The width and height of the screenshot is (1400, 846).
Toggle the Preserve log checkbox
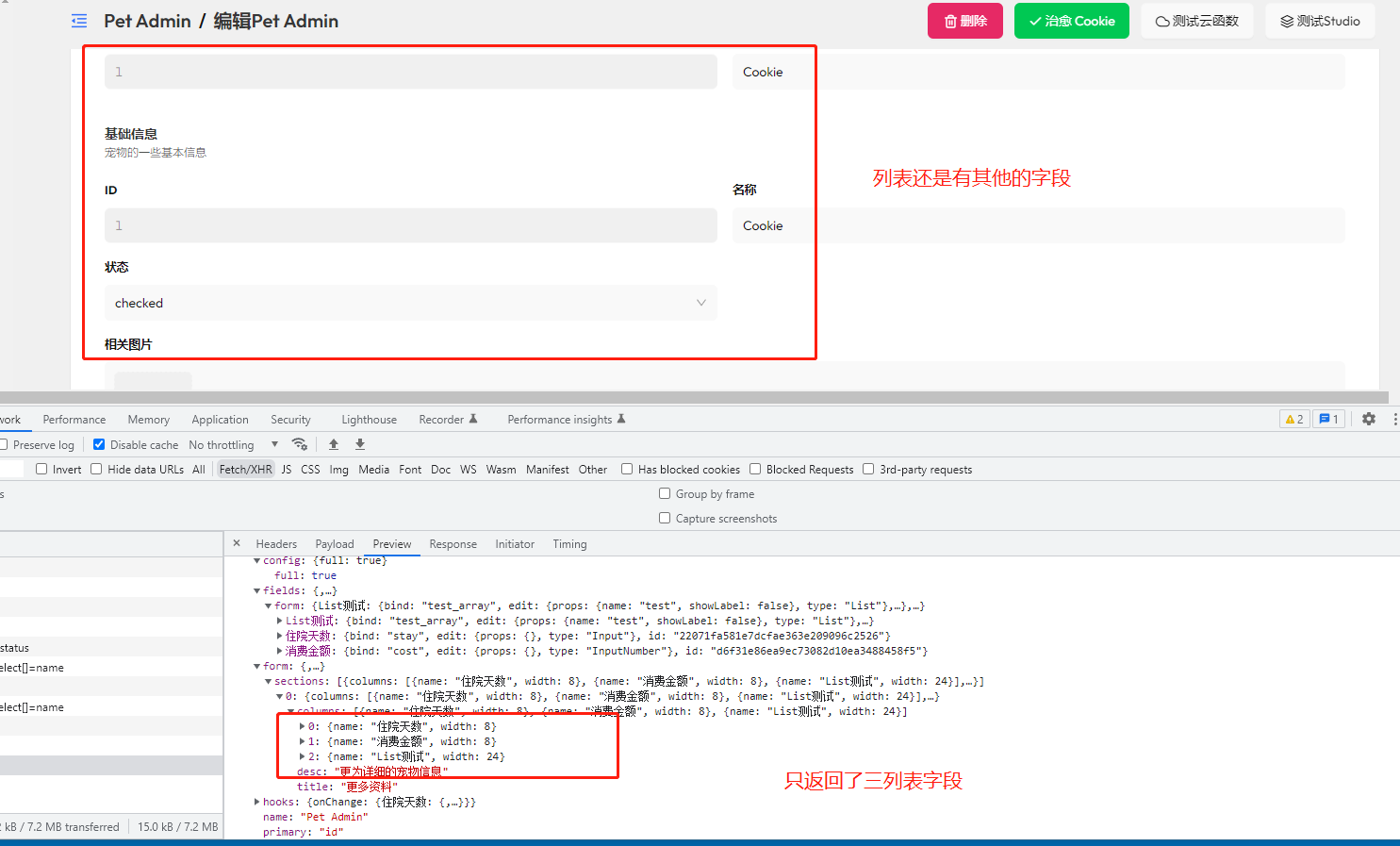(4, 444)
